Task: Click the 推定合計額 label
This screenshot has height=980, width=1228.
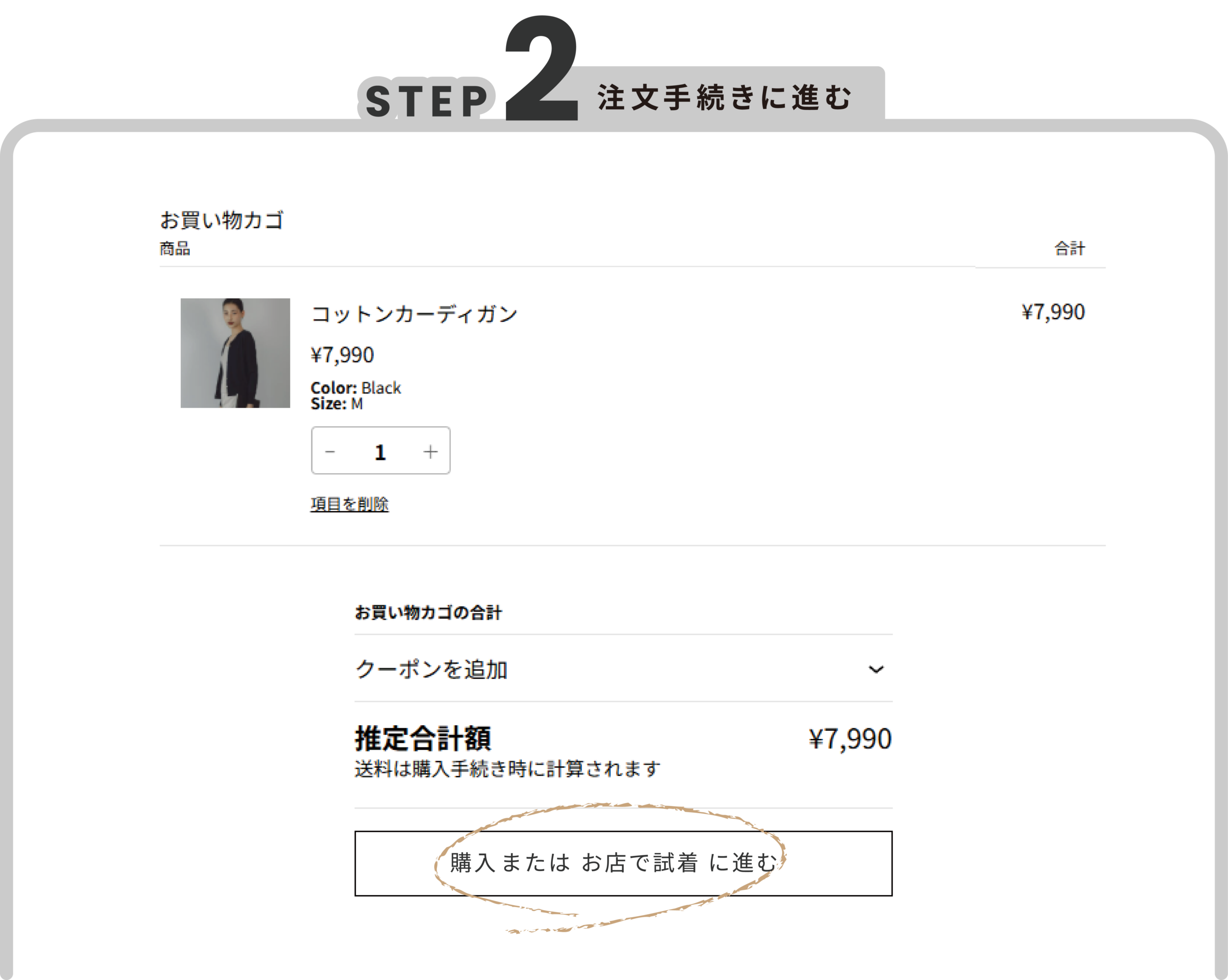Action: click(423, 738)
